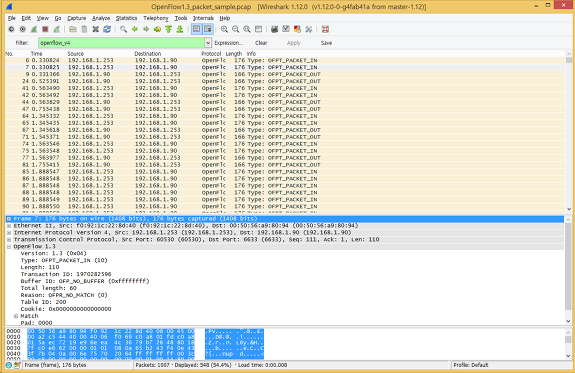The image size is (575, 373).
Task: Select packet 81 OFPT_PACKET_OUT row
Action: (285, 165)
